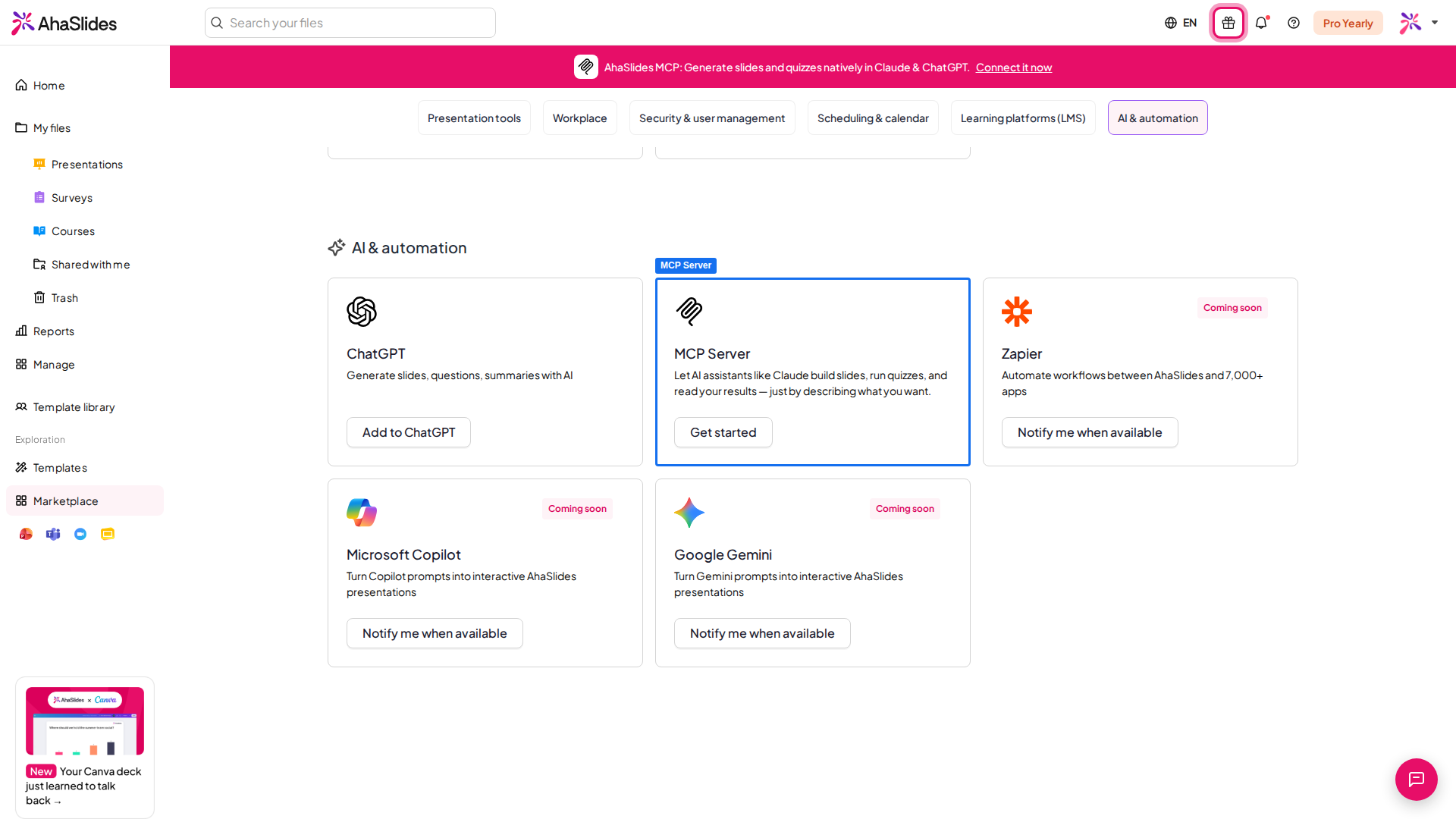Open the gift rewards icon

click(x=1228, y=23)
